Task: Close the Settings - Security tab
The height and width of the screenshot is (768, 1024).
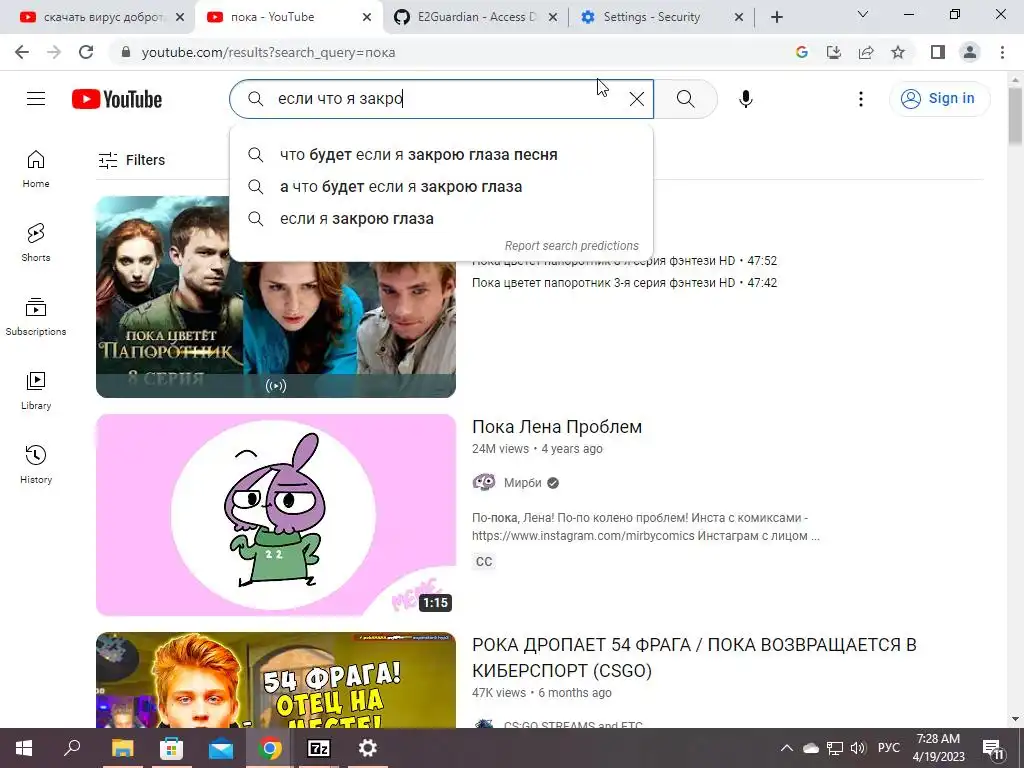Action: (739, 18)
